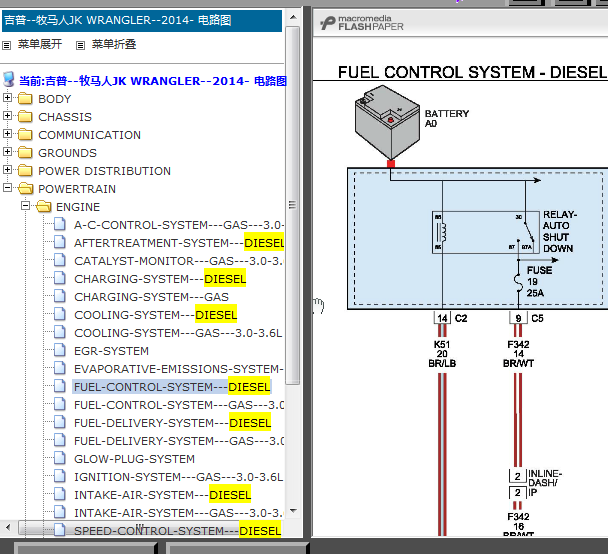This screenshot has height=554, width=608.
Task: Click the BODY folder icon
Action: (x=25, y=98)
